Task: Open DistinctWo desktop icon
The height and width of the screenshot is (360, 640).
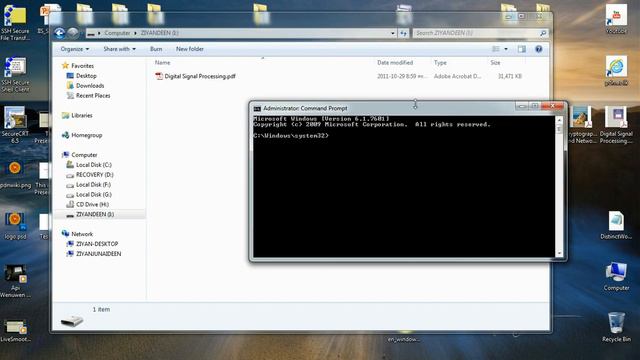Action: coord(616,225)
